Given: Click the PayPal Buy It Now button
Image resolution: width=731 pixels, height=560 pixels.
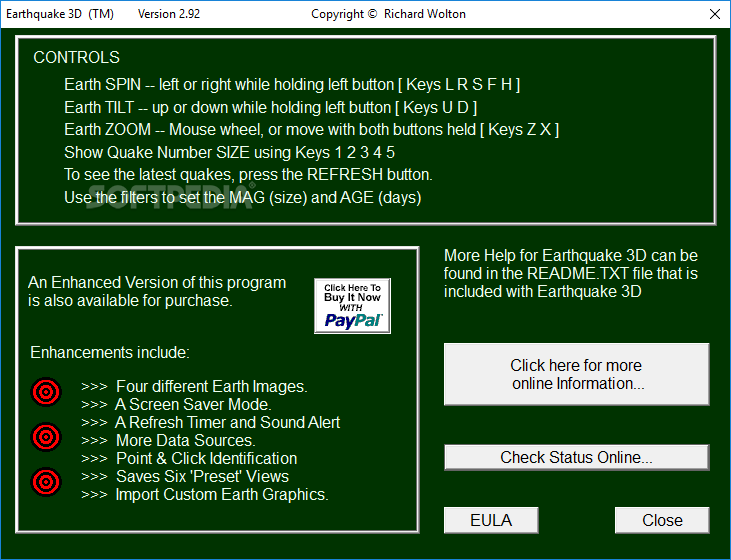Looking at the screenshot, I should click(352, 306).
